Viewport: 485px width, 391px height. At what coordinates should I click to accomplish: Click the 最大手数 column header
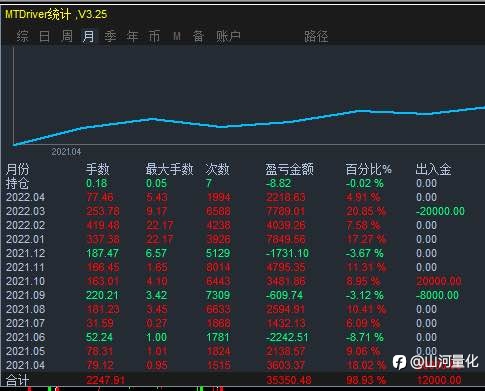[169, 169]
